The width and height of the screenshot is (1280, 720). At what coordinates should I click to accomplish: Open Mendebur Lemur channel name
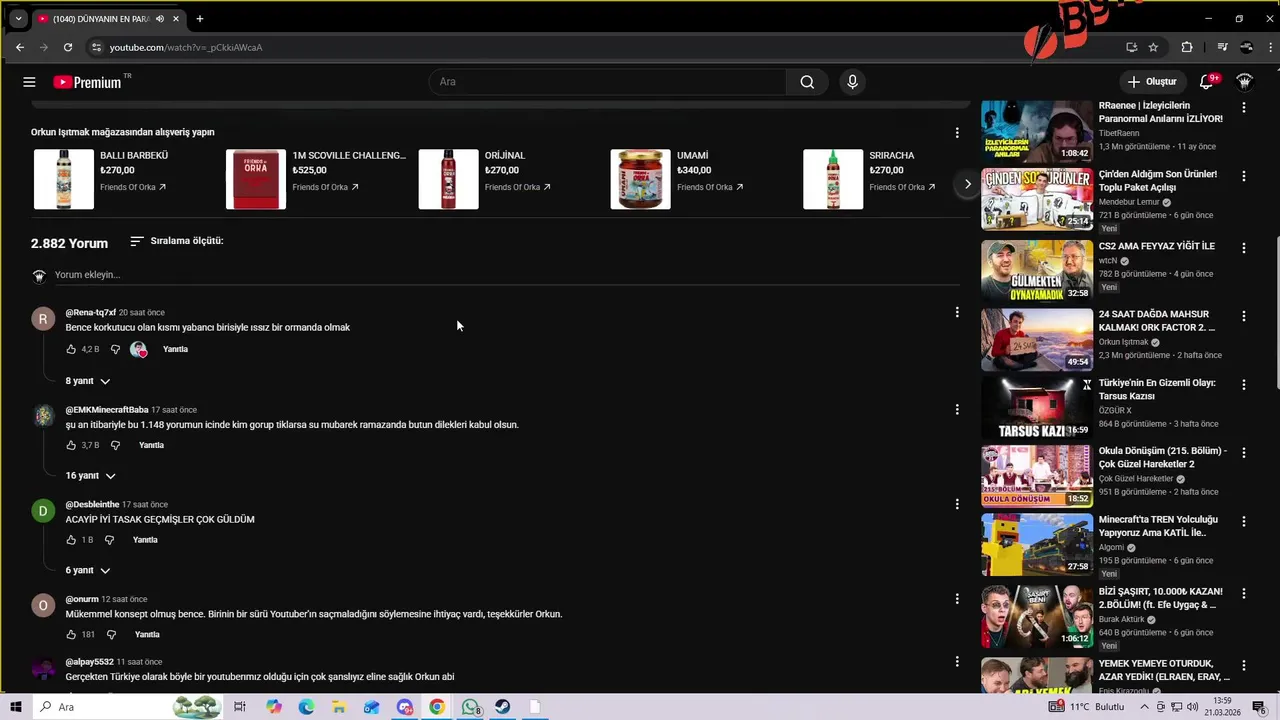1129,202
